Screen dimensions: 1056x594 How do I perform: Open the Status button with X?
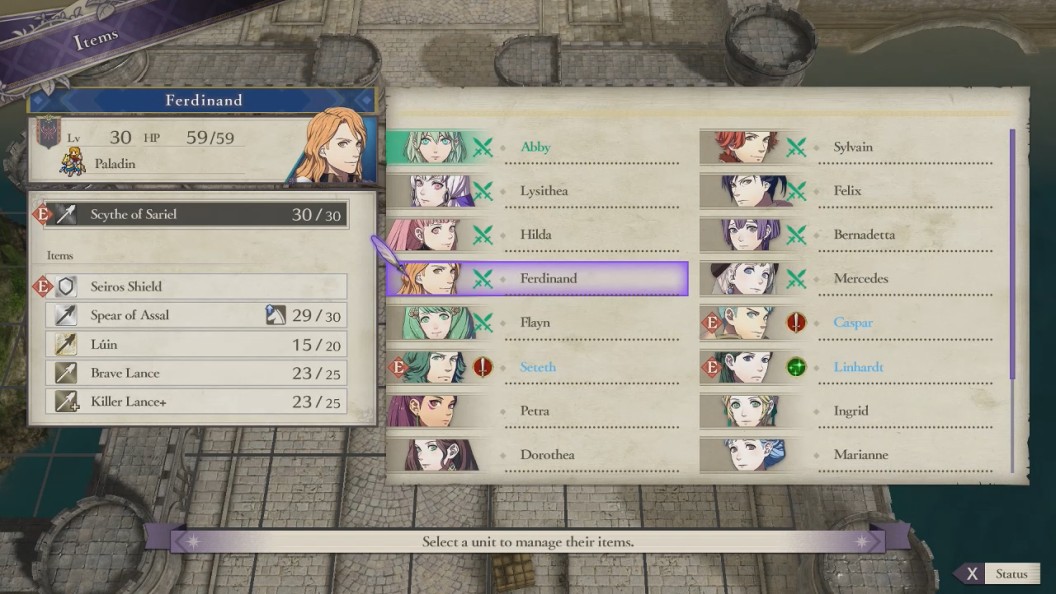998,574
